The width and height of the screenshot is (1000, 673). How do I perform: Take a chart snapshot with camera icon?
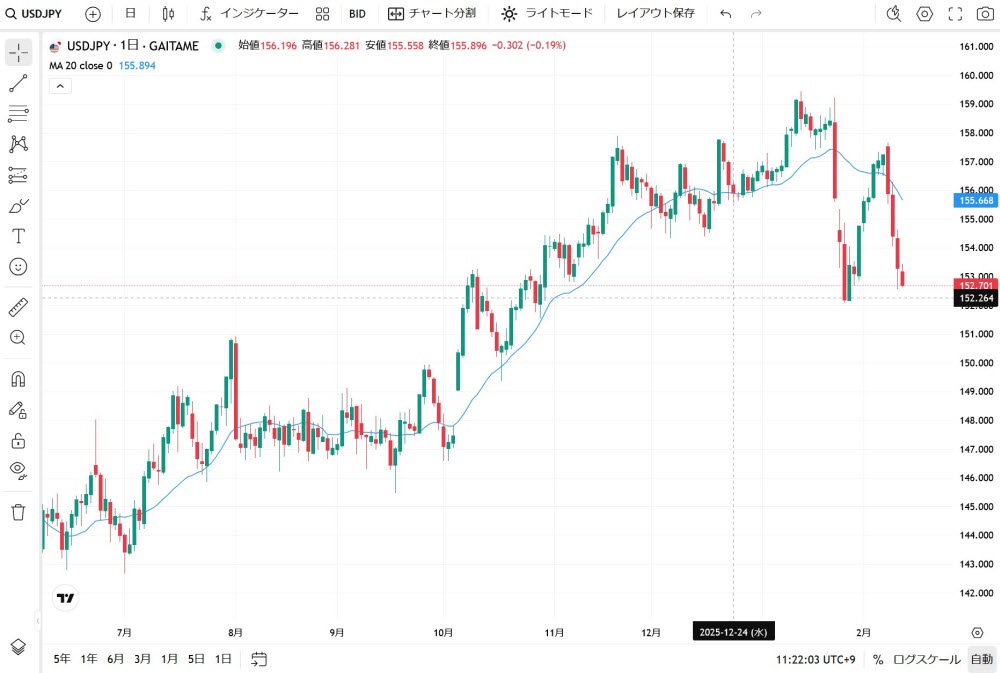[x=984, y=14]
